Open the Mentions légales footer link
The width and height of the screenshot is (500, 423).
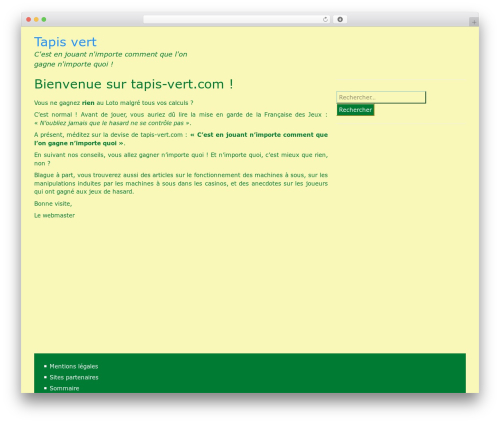click(74, 366)
